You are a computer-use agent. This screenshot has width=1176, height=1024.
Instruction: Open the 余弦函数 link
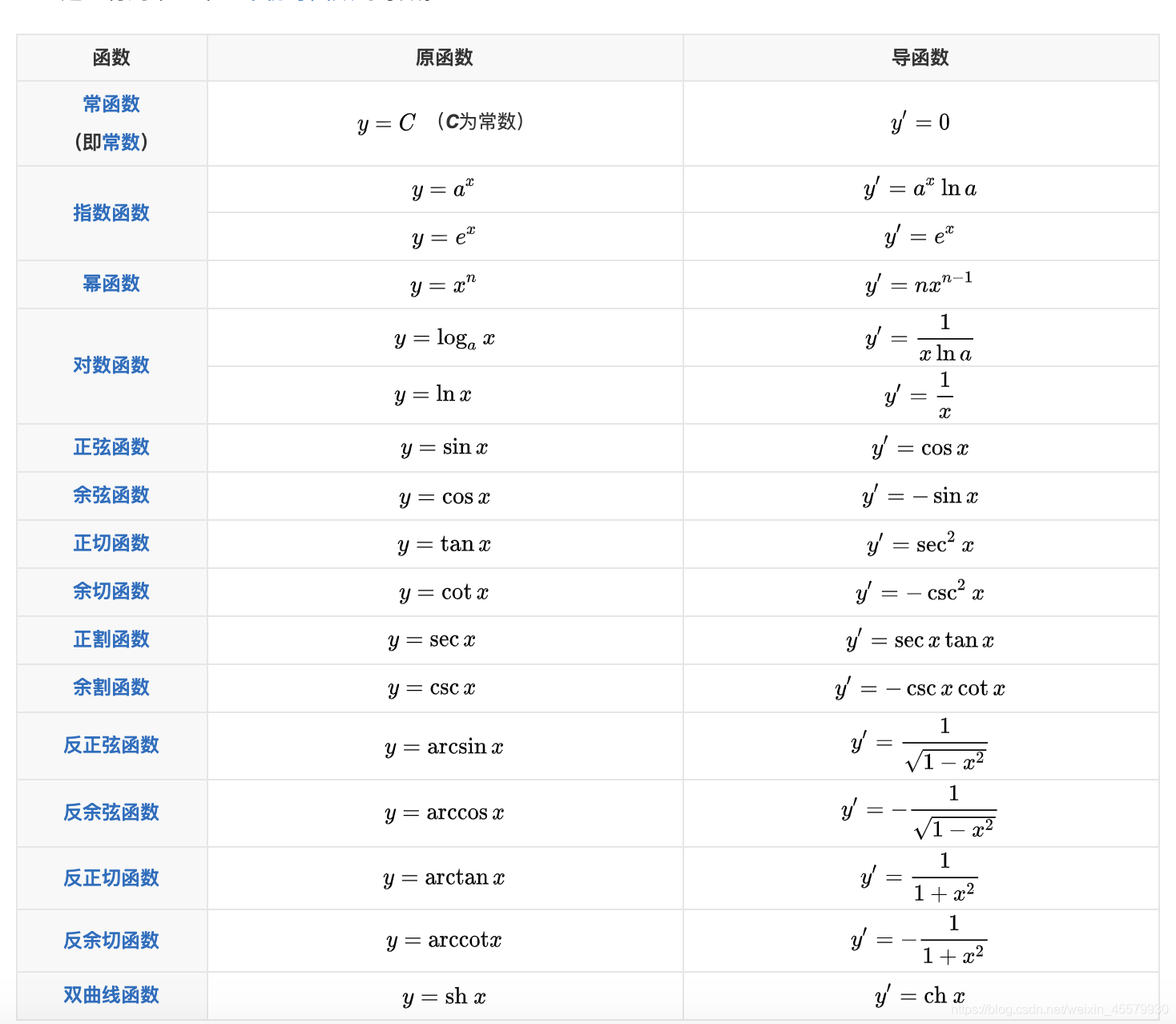click(x=111, y=495)
